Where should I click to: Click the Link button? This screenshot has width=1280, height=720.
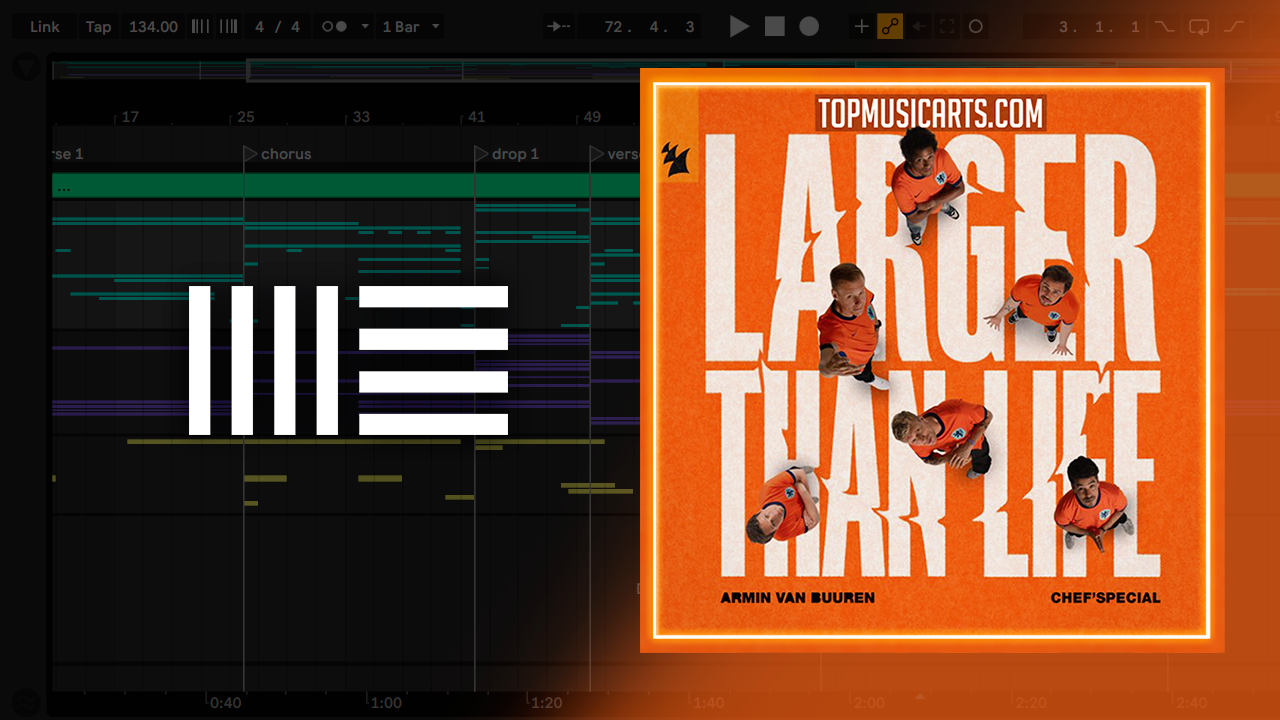[45, 27]
